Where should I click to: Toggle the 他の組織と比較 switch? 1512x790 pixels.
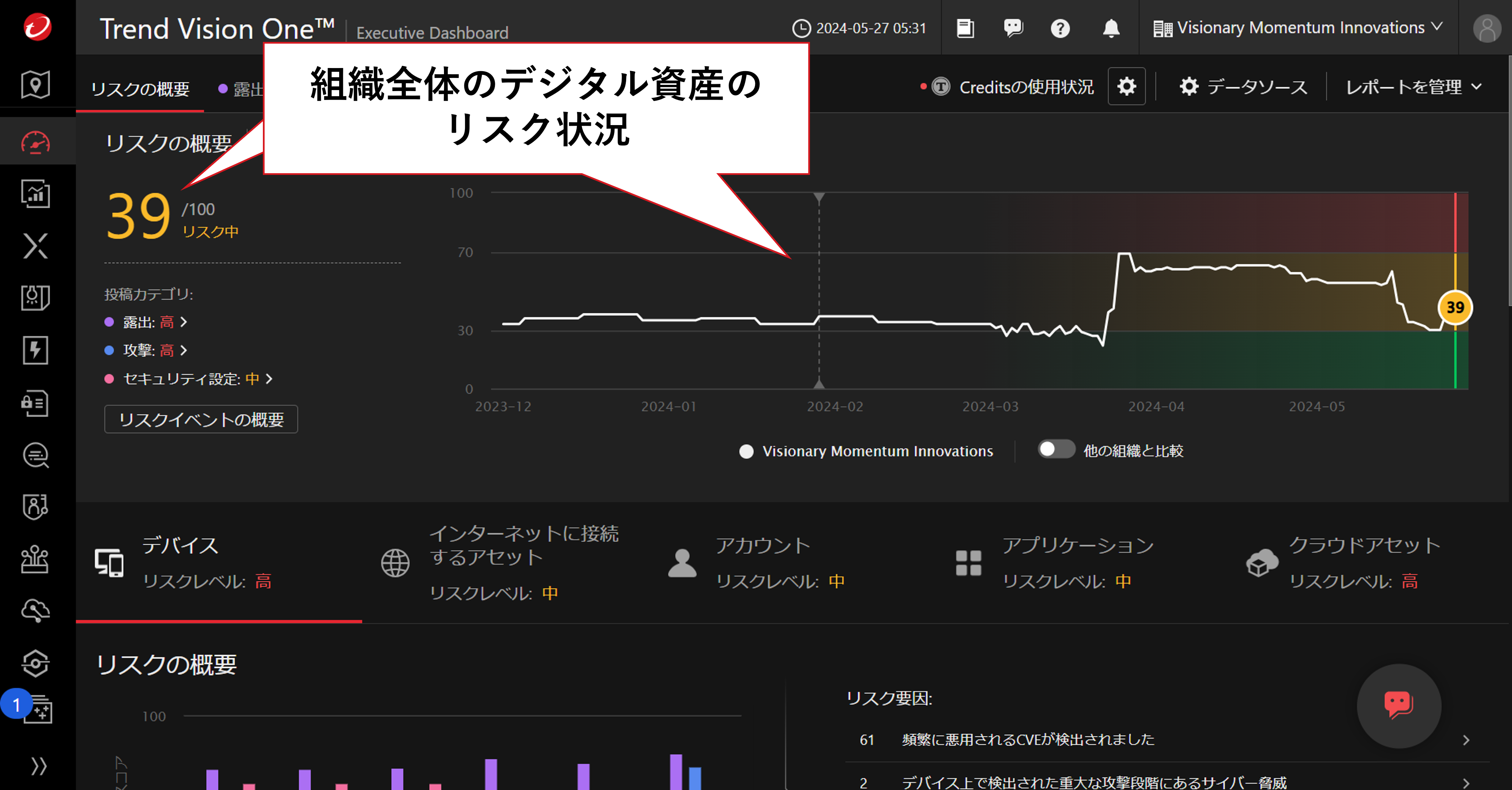pyautogui.click(x=1056, y=449)
